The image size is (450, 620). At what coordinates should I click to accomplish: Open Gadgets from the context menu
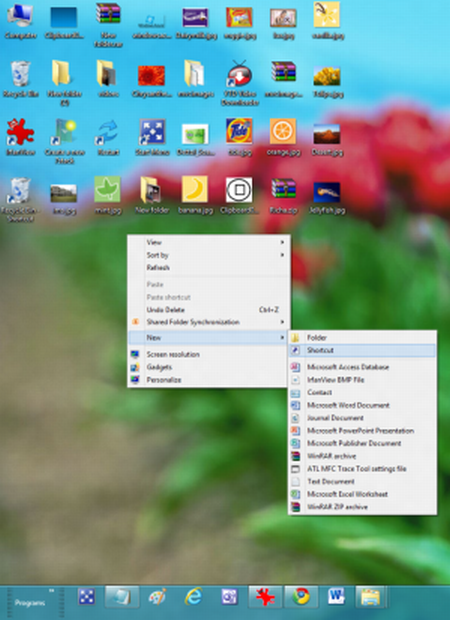(x=209, y=367)
